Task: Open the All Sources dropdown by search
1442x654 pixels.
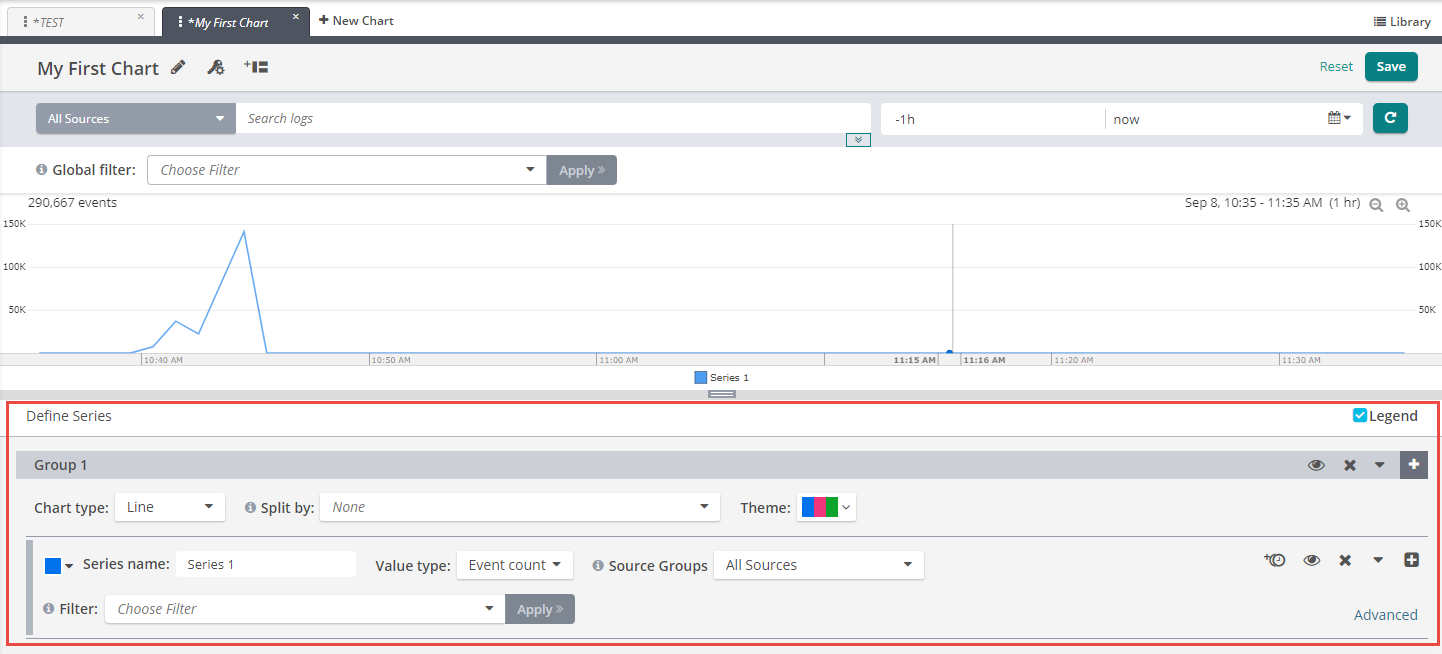Action: click(x=135, y=118)
